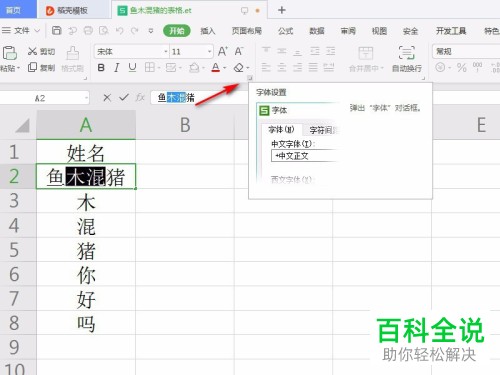Click the Paste clipboard icon
Viewport: 500px width, 375px height.
pyautogui.click(x=10, y=53)
